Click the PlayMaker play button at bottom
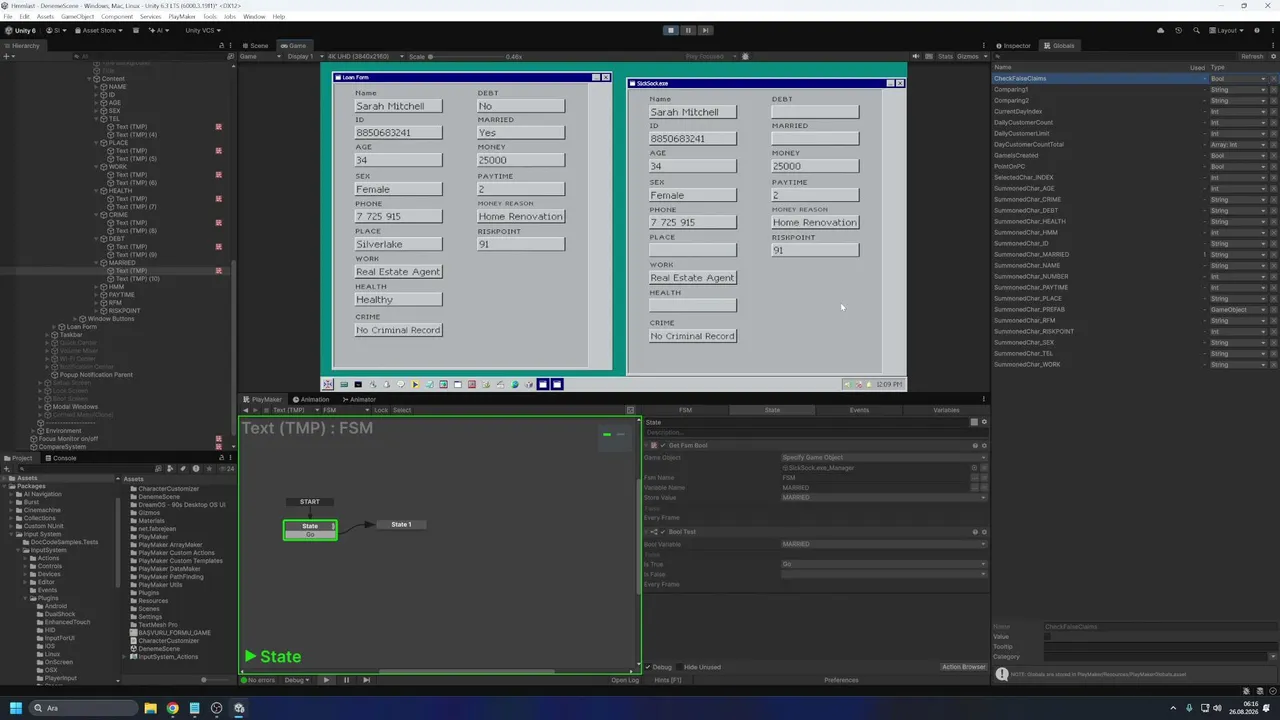Viewport: 1280px width, 720px height. (326, 680)
